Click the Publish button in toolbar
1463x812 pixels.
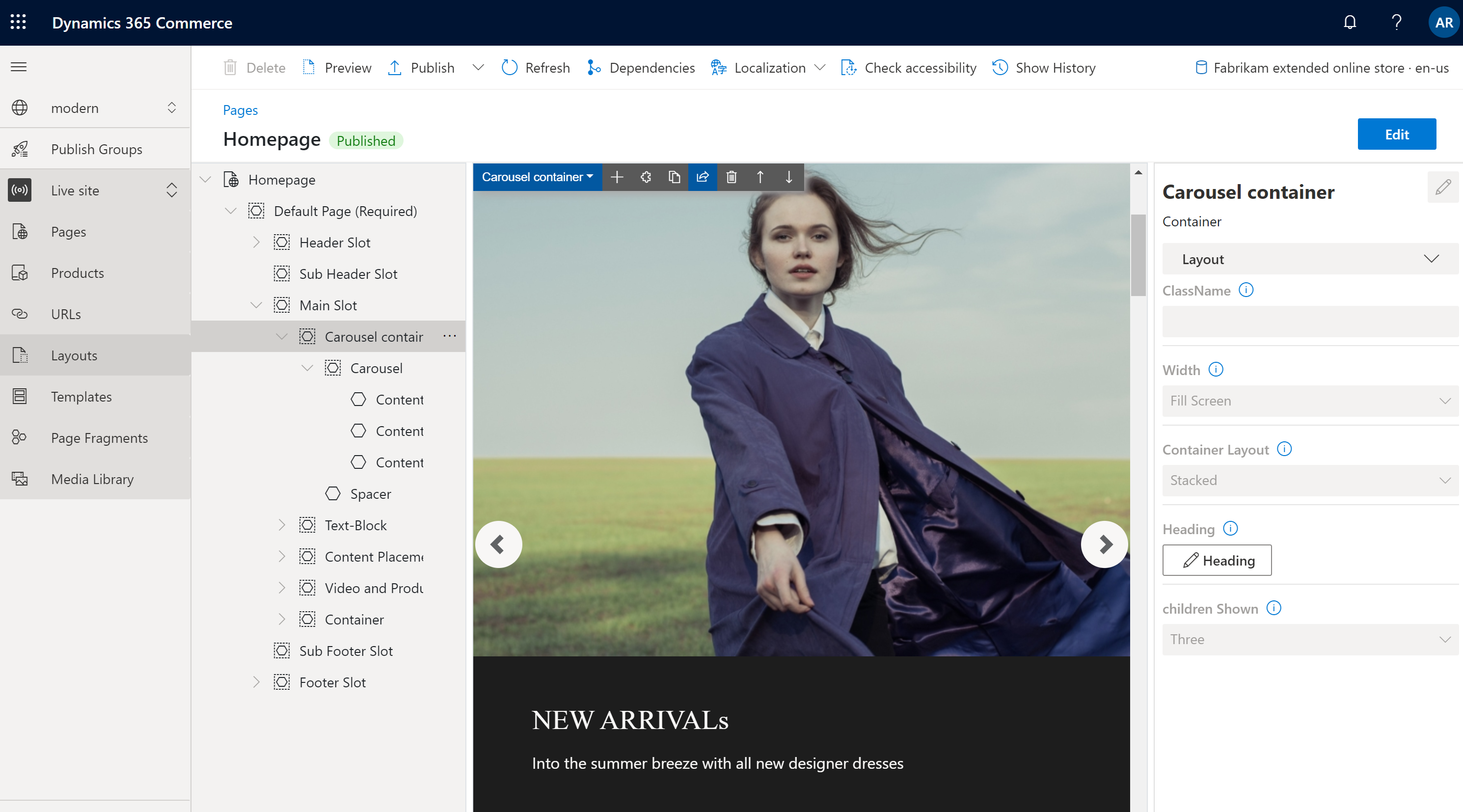coord(431,67)
